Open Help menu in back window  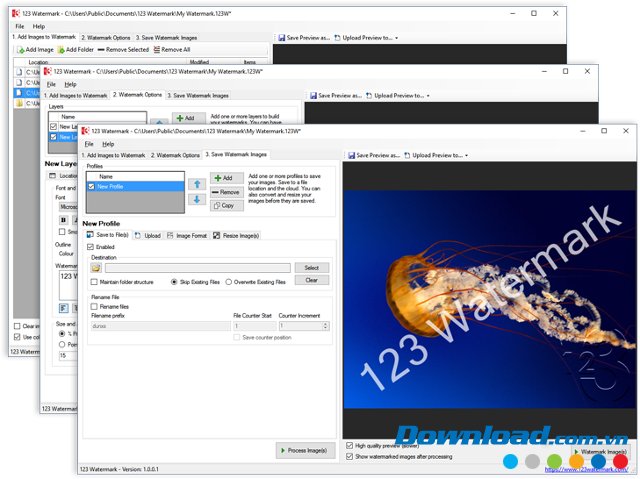pyautogui.click(x=39, y=27)
